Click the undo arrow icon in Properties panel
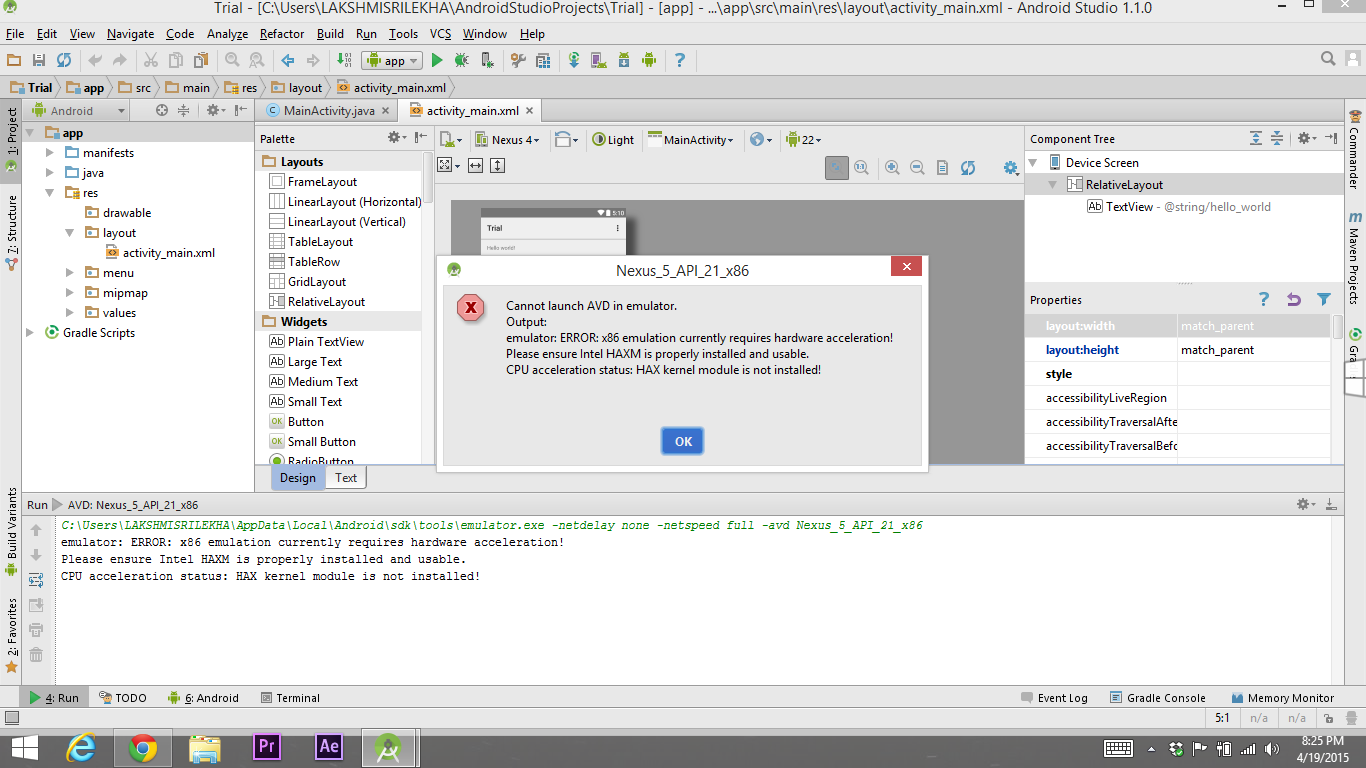Viewport: 1366px width, 768px height. click(1294, 299)
